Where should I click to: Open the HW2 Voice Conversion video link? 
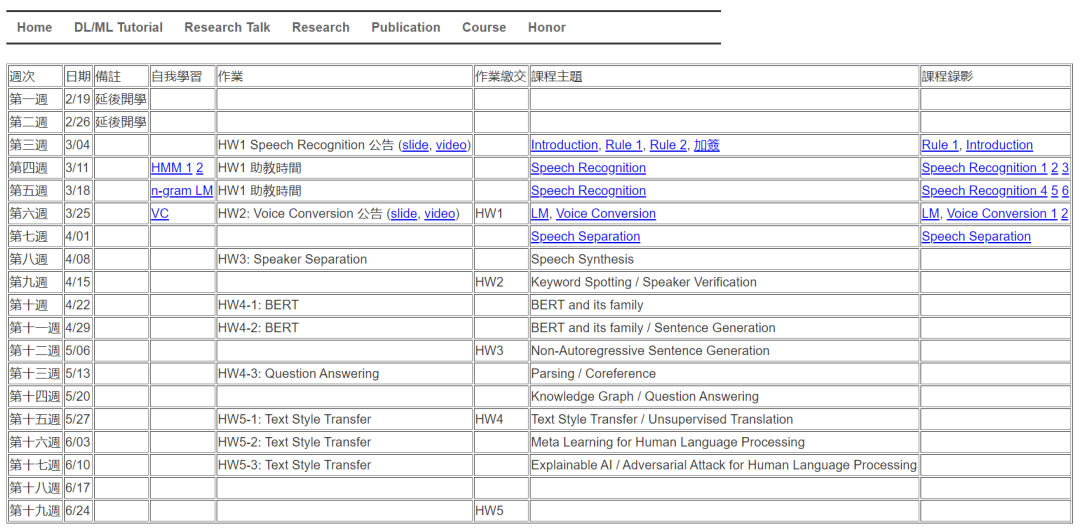[x=439, y=214]
